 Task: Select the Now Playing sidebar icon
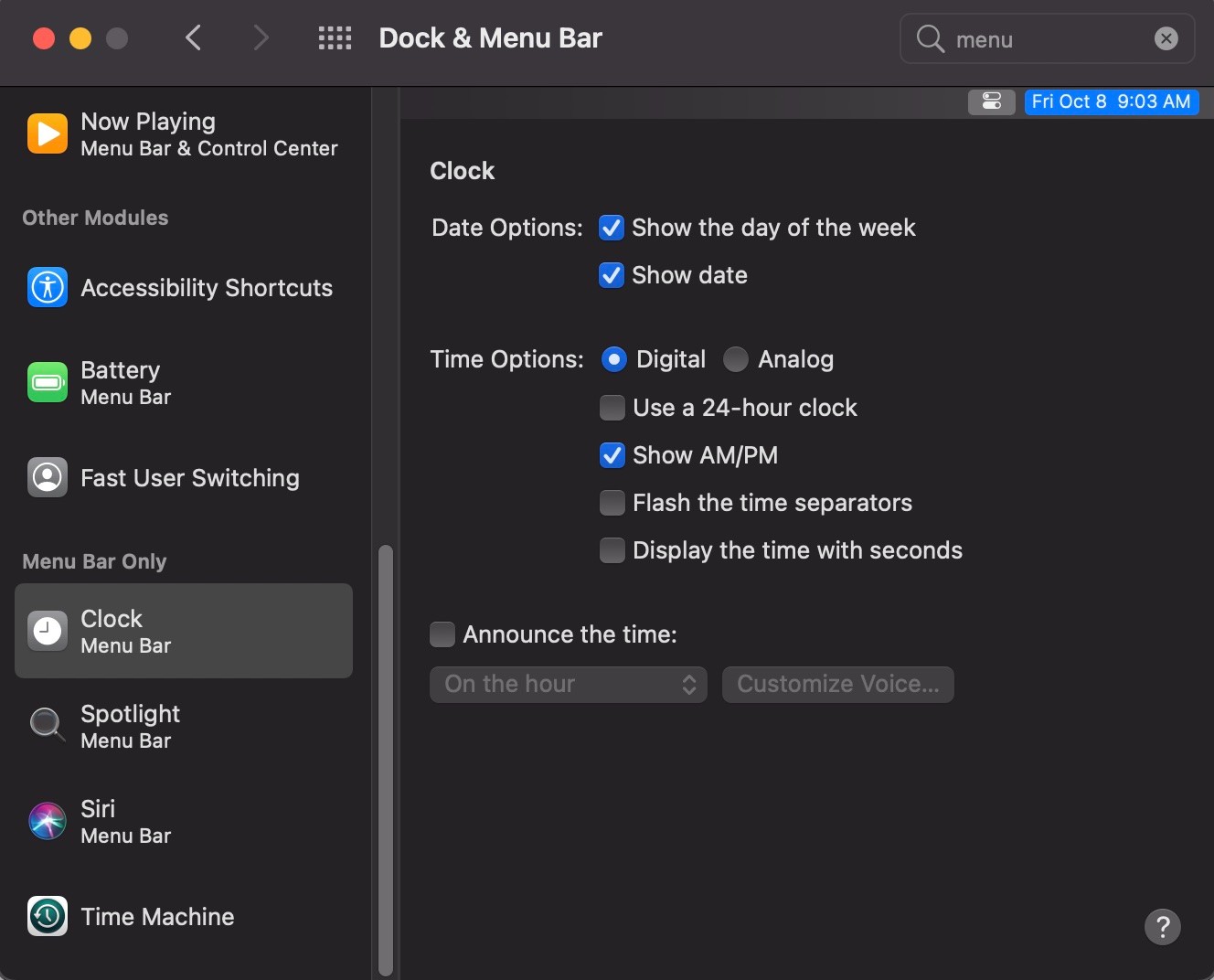[47, 133]
